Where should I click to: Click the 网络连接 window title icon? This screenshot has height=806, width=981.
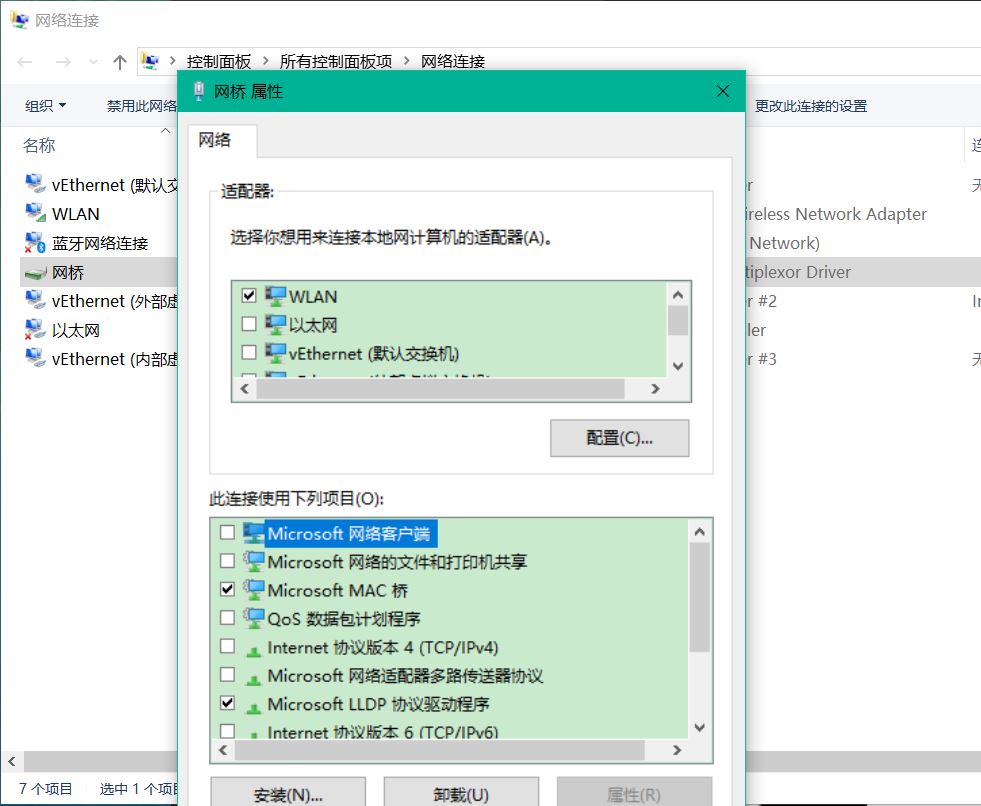point(19,20)
